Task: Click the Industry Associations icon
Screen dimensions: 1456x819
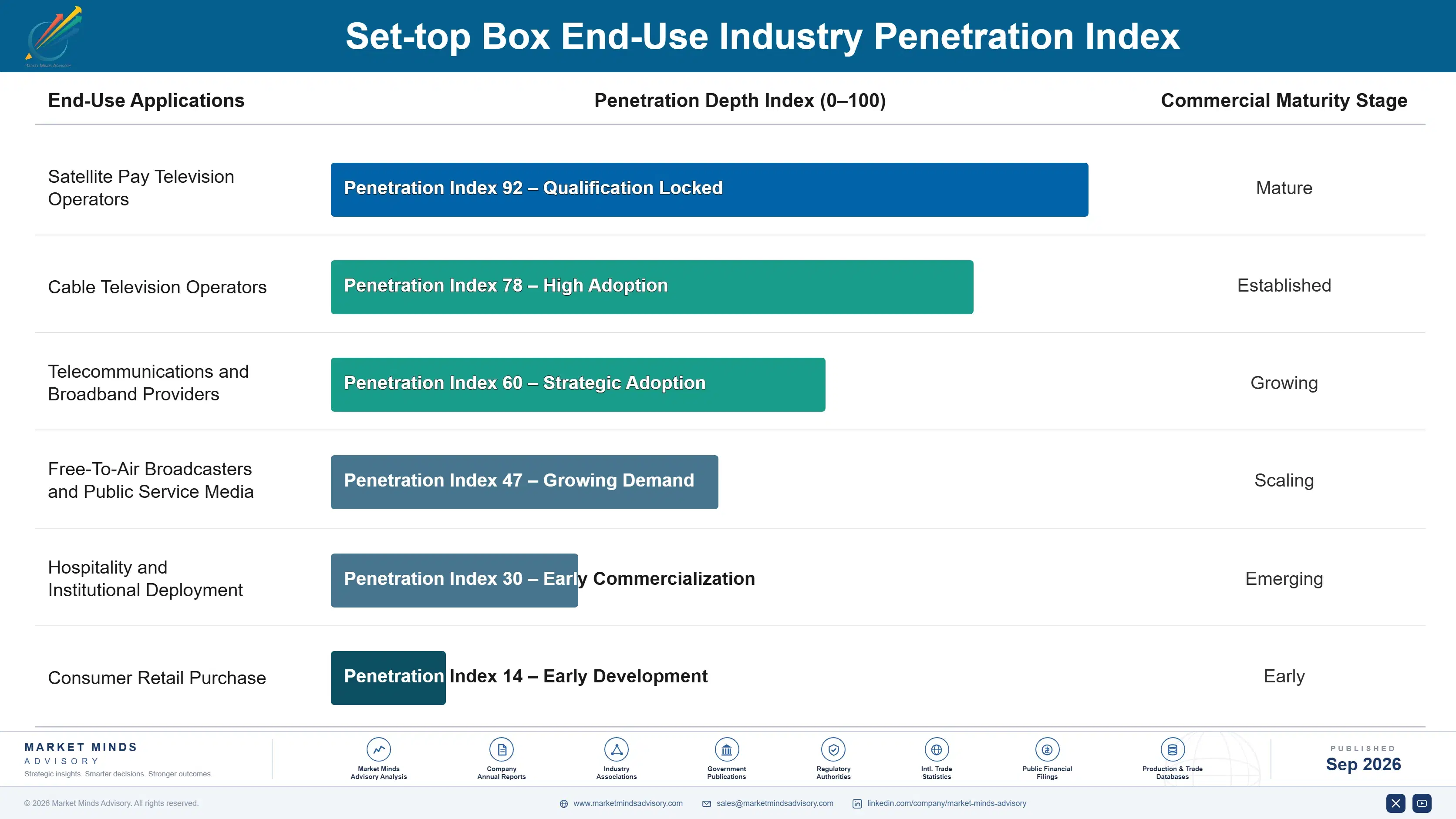Action: (616, 749)
